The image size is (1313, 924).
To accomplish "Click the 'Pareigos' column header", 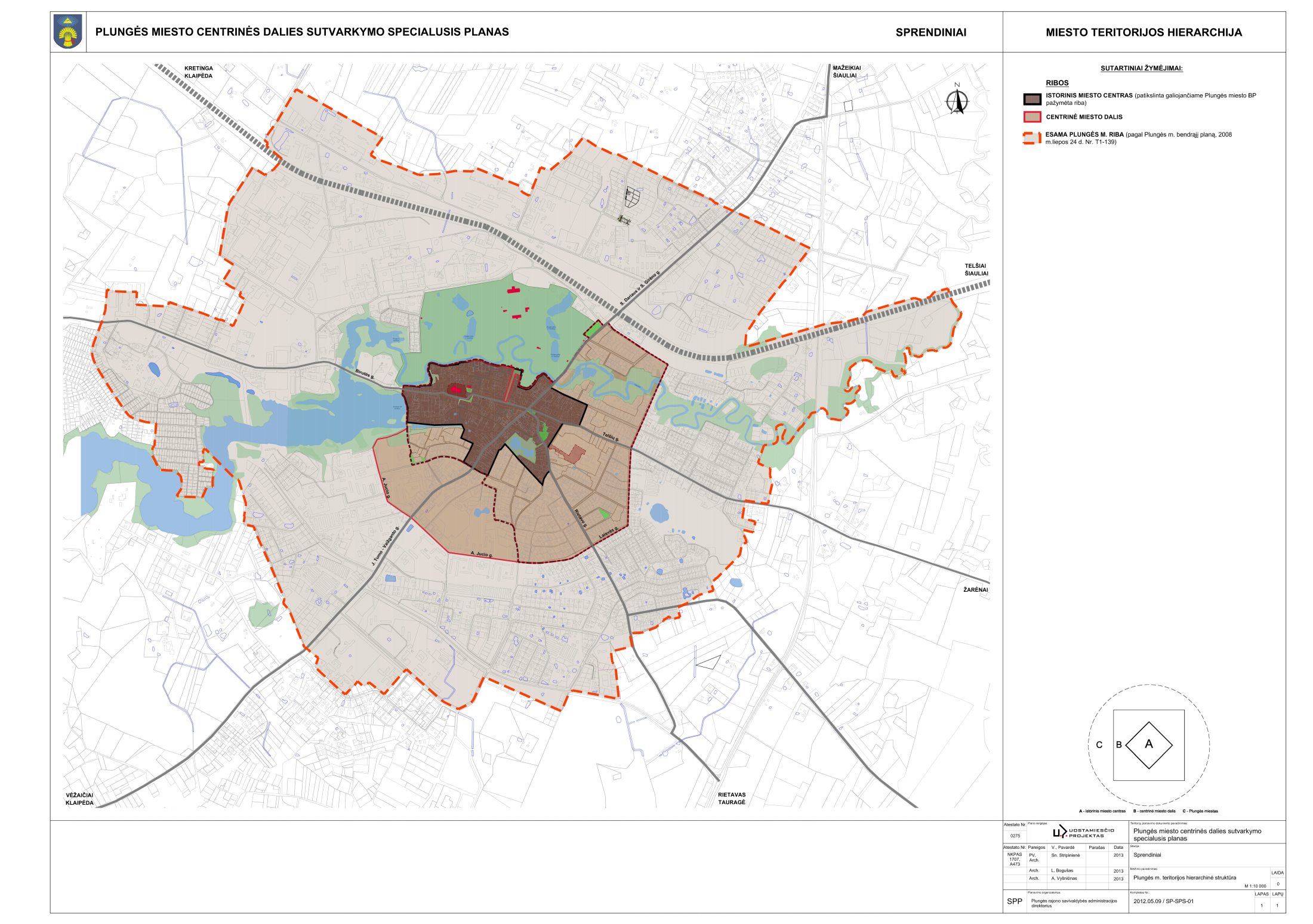I will click(x=1037, y=848).
